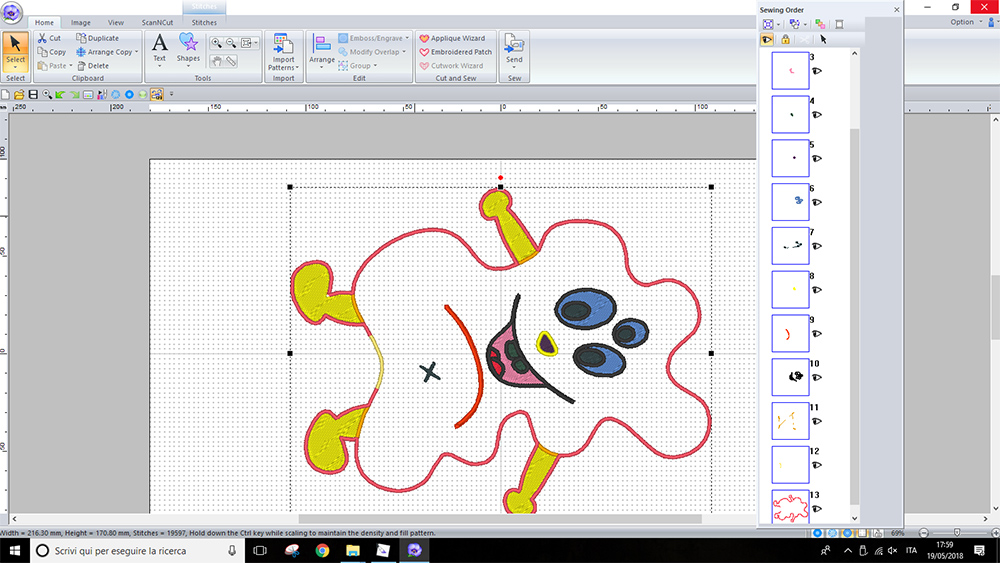The width and height of the screenshot is (1000, 563).
Task: Open the zoom fit dropdown arrow in Tools
Action: pyautogui.click(x=256, y=43)
